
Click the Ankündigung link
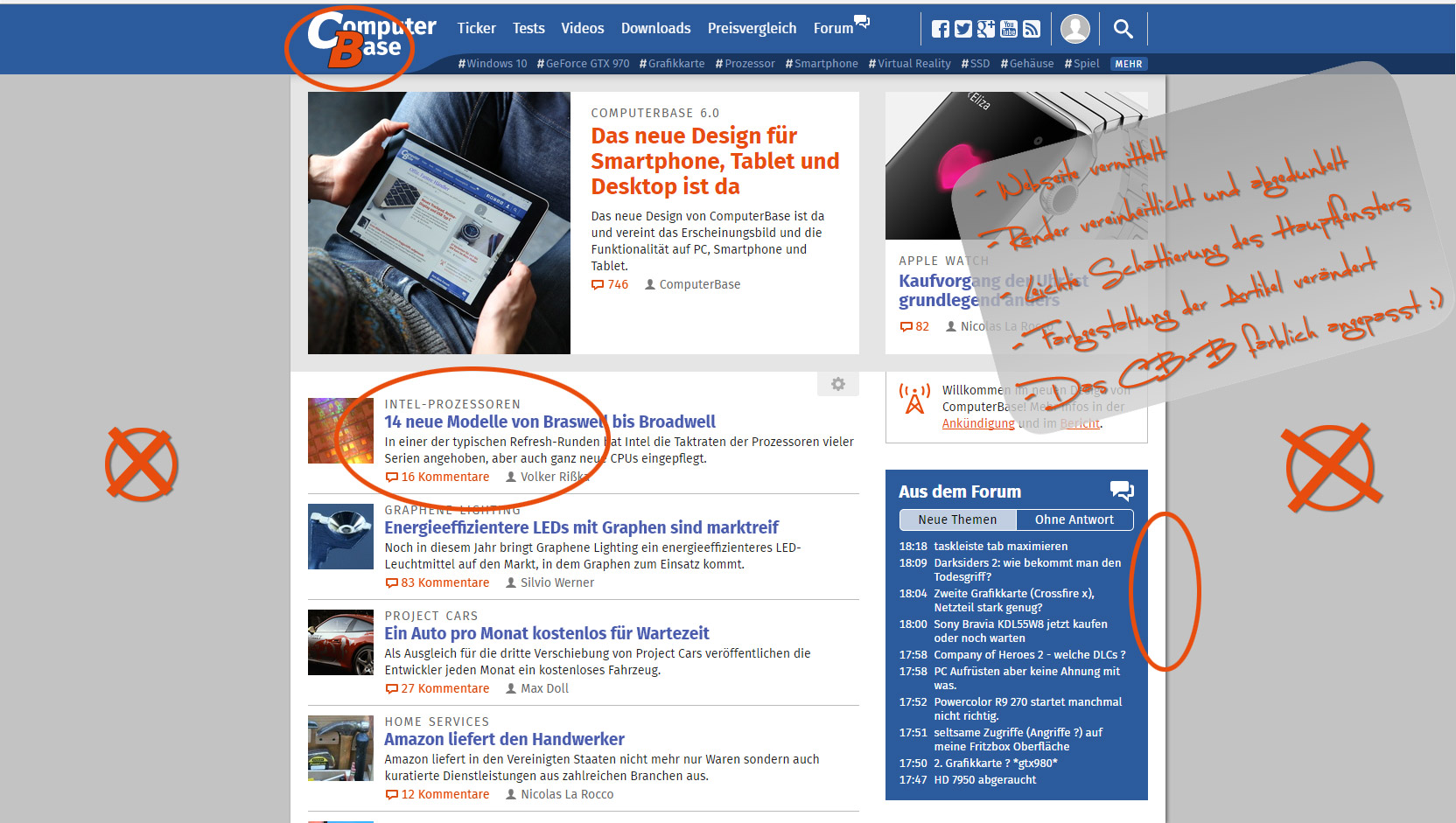pyautogui.click(x=978, y=423)
